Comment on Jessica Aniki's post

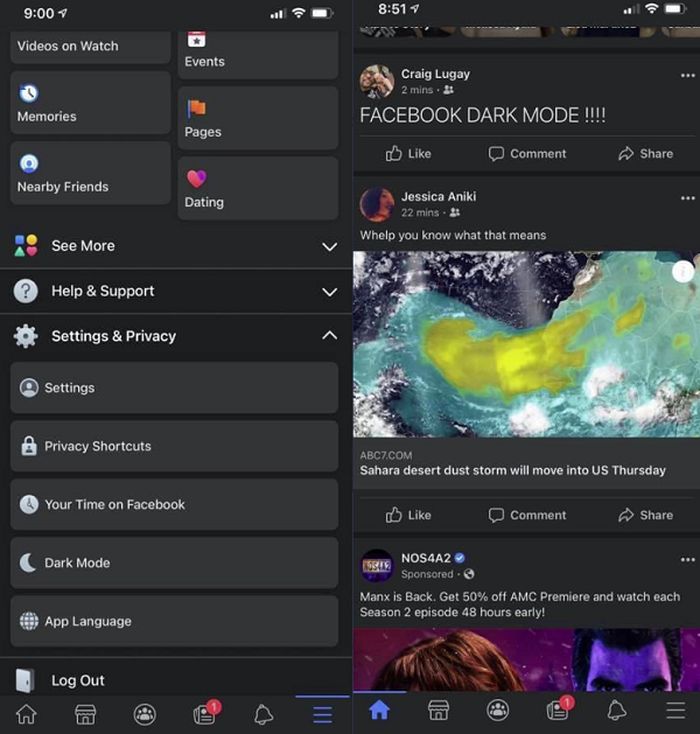coord(527,515)
